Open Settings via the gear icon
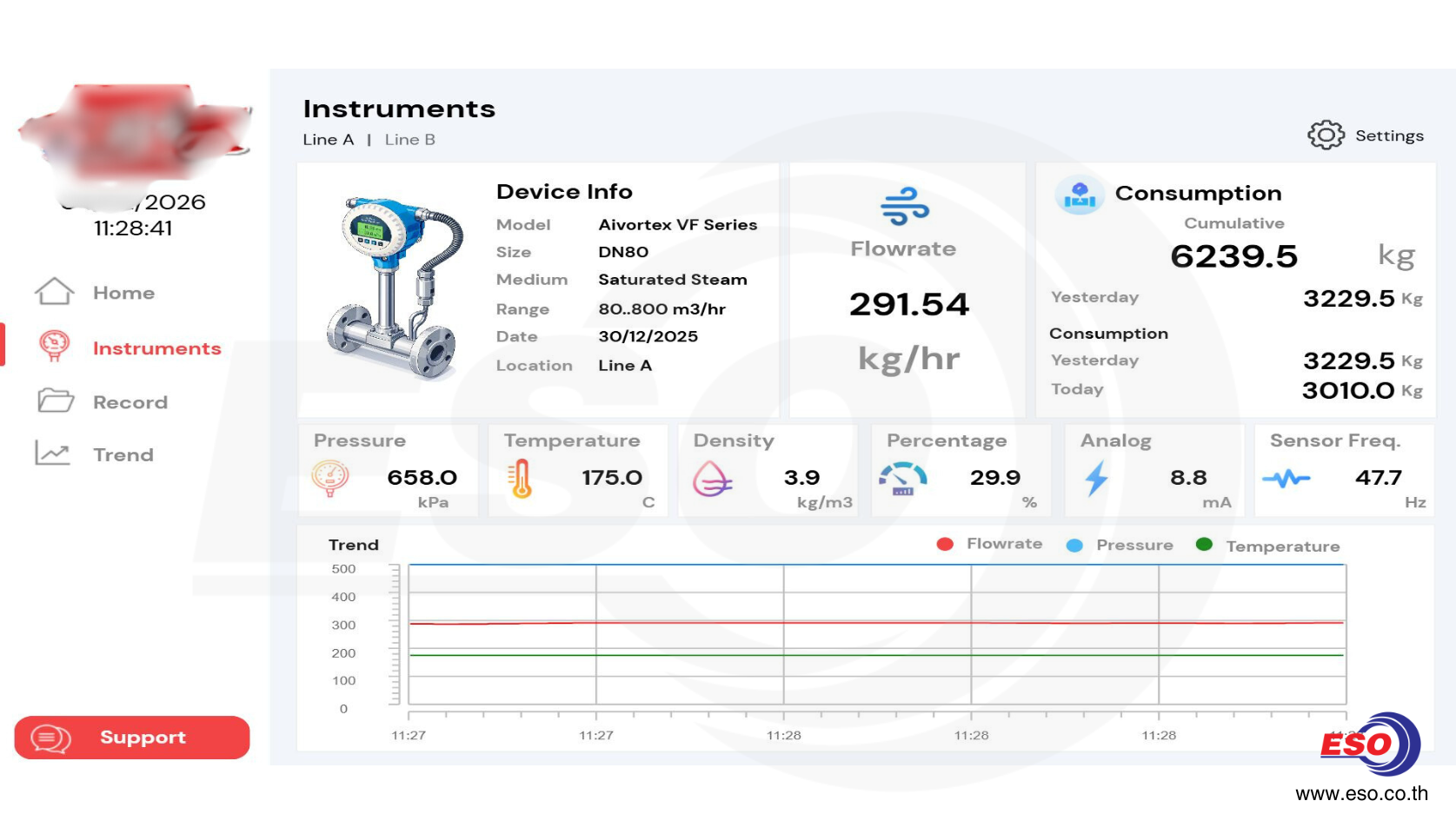Screen dimensions: 1456x834 1326,136
